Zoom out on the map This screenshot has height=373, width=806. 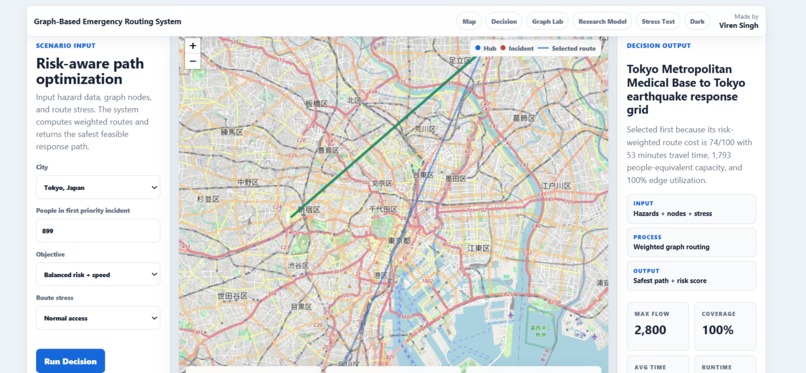[192, 61]
